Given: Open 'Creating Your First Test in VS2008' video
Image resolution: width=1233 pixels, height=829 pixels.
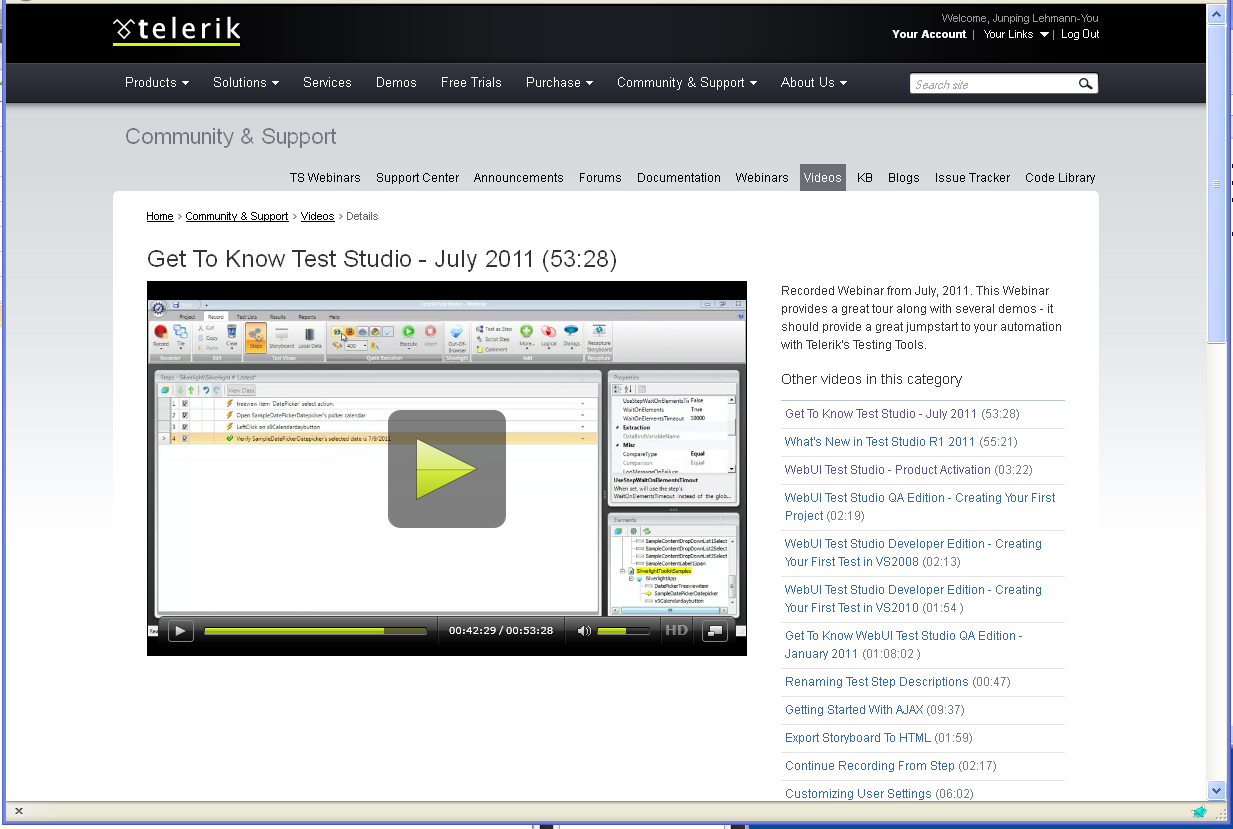Looking at the screenshot, I should [x=913, y=553].
